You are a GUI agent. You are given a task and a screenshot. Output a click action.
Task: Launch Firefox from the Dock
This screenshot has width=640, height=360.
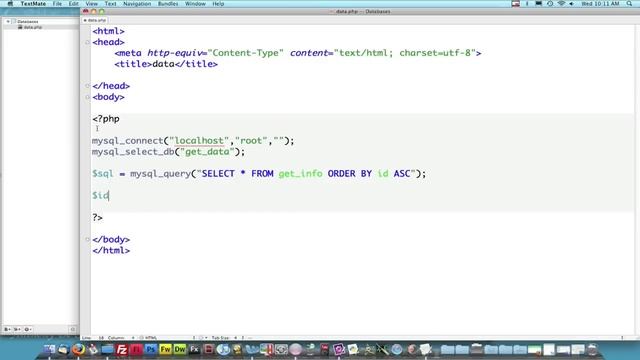78,350
